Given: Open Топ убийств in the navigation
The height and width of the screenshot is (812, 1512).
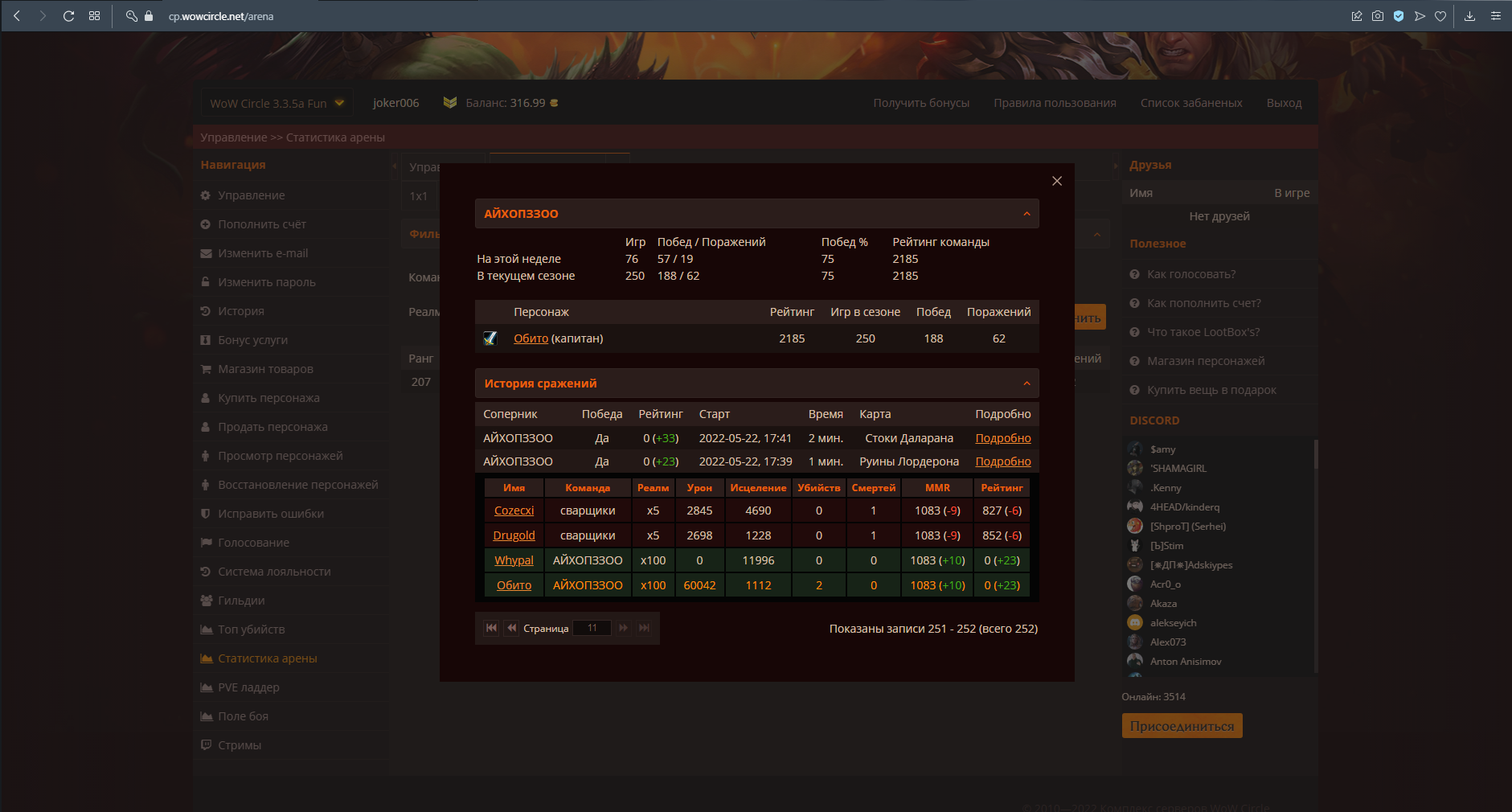Looking at the screenshot, I should coord(251,630).
